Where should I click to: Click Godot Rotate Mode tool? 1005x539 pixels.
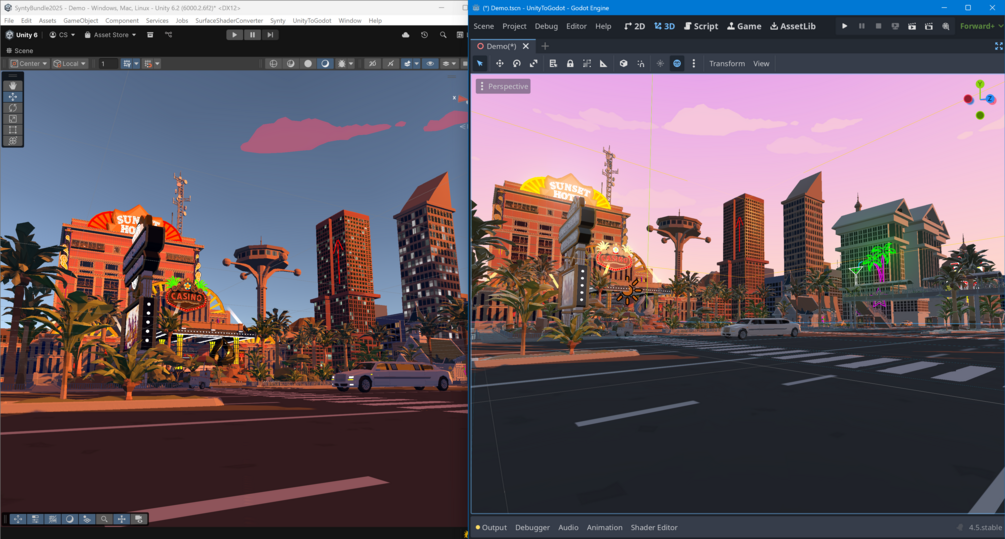[x=517, y=63]
